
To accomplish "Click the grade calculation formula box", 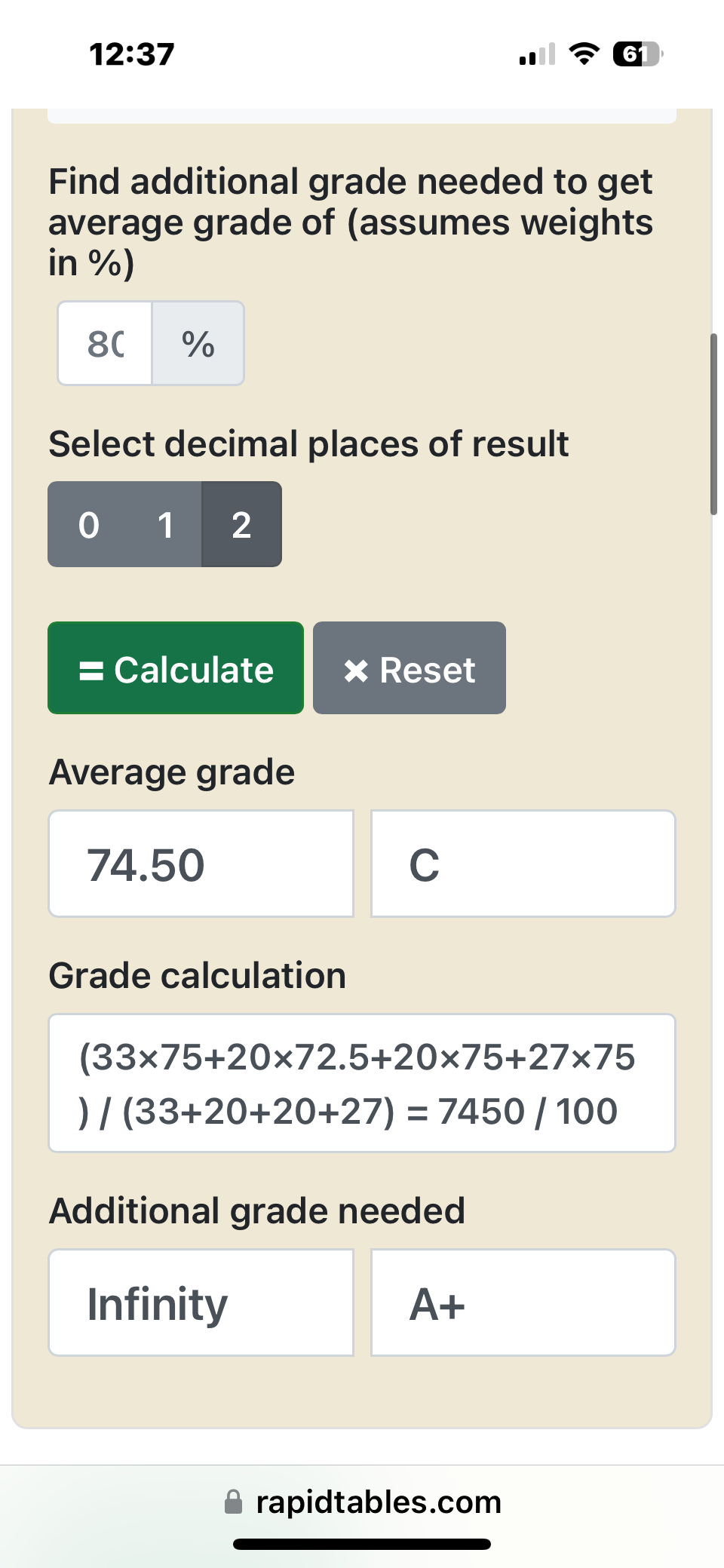I will pos(362,1083).
